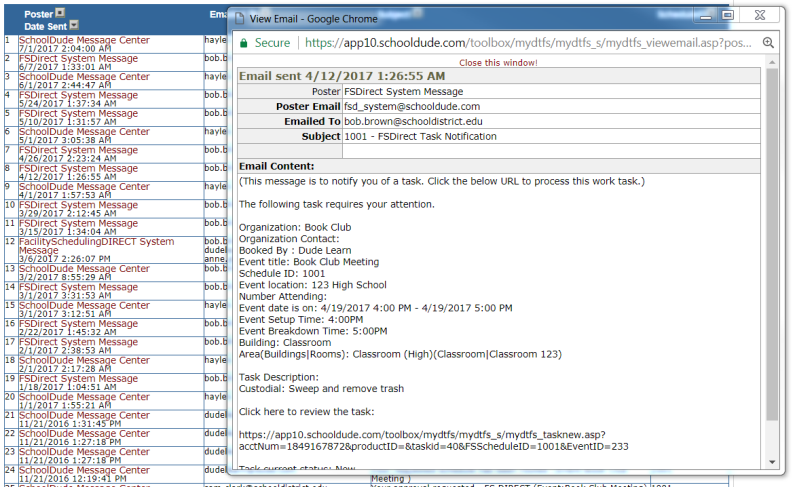The height and width of the screenshot is (487, 795).
Task: Click the green Secure padlock icon
Action: [x=243, y=43]
